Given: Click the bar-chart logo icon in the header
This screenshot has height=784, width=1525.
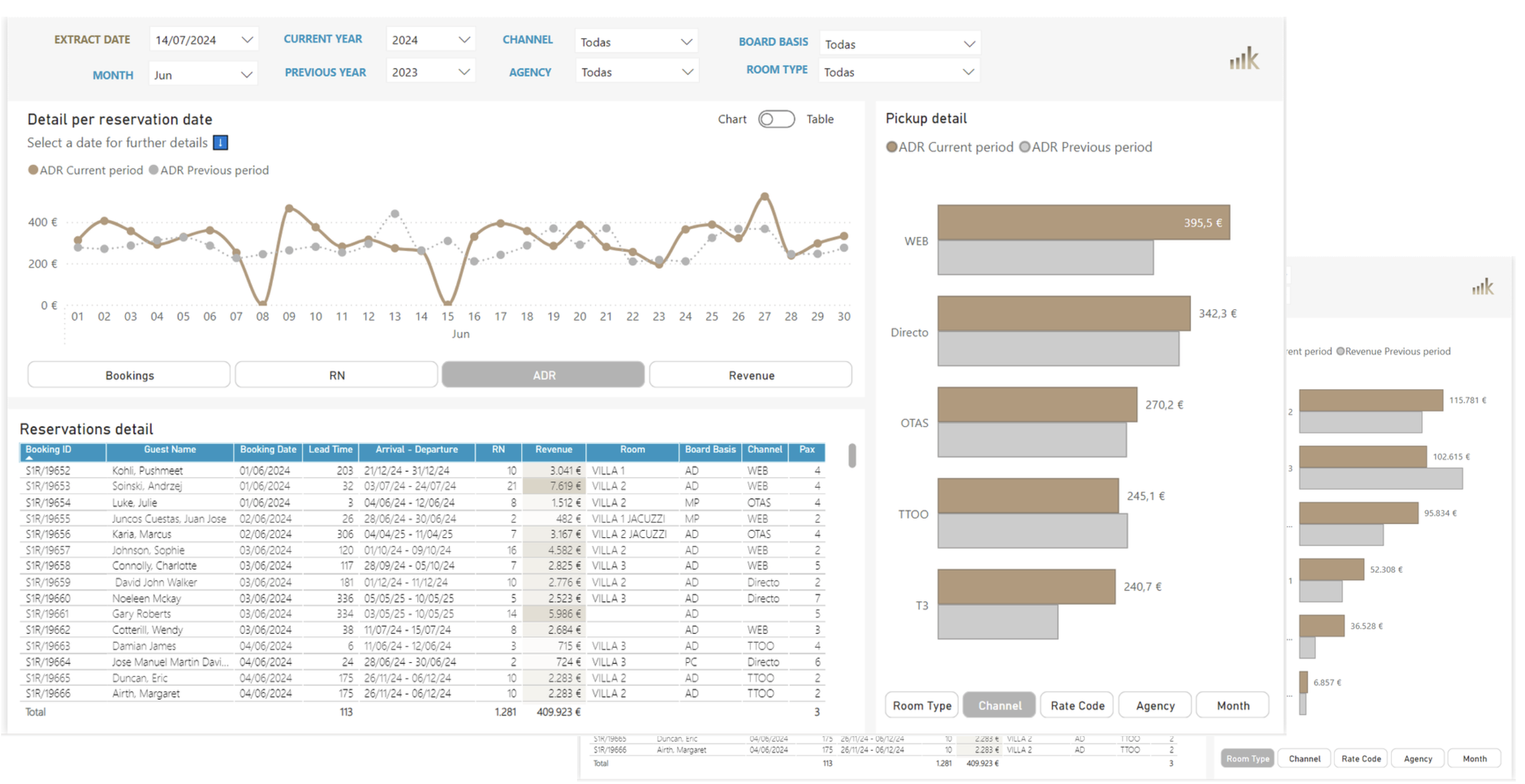Looking at the screenshot, I should (x=1245, y=59).
